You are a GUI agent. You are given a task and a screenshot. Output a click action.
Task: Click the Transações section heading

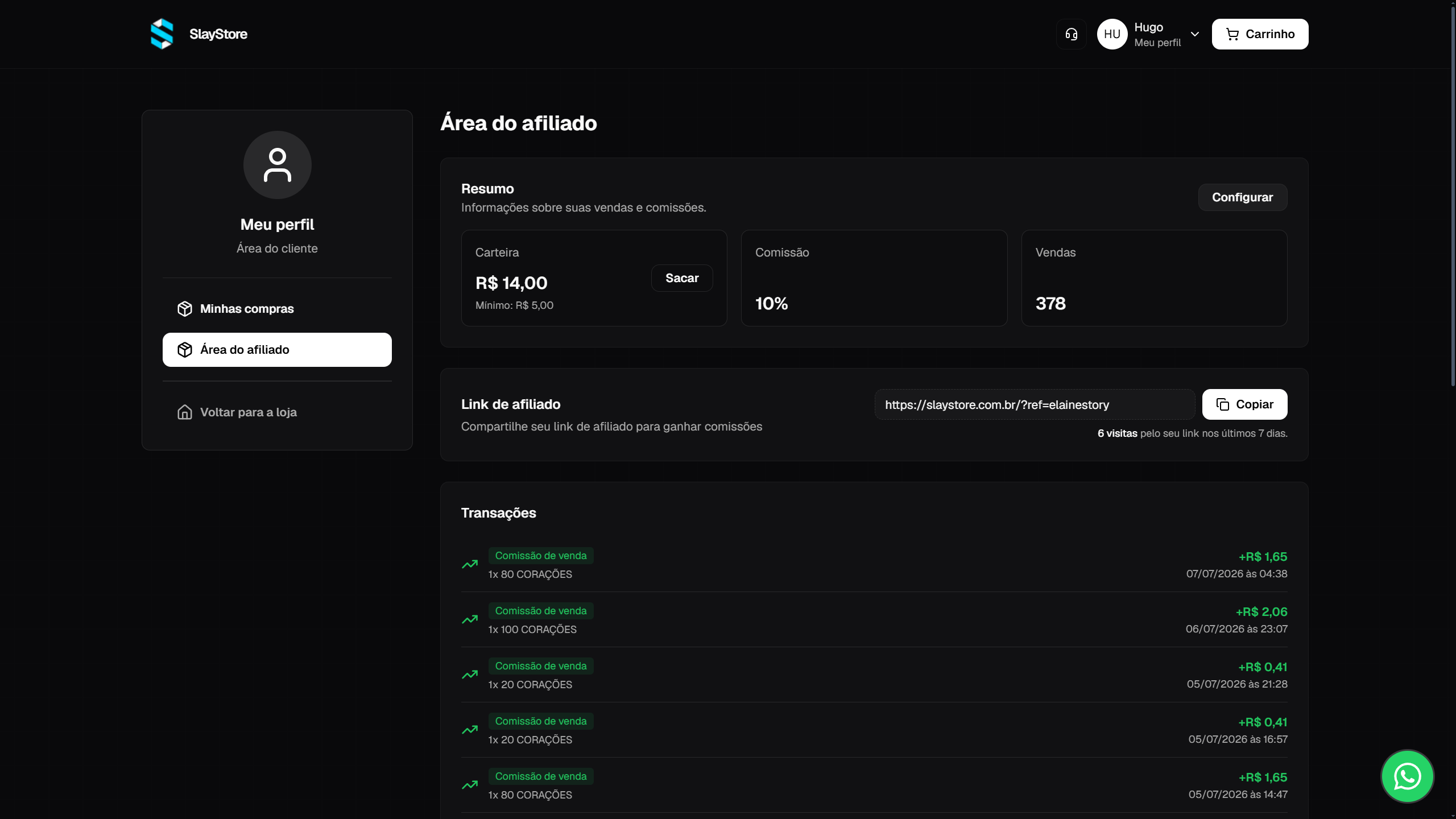pos(498,513)
